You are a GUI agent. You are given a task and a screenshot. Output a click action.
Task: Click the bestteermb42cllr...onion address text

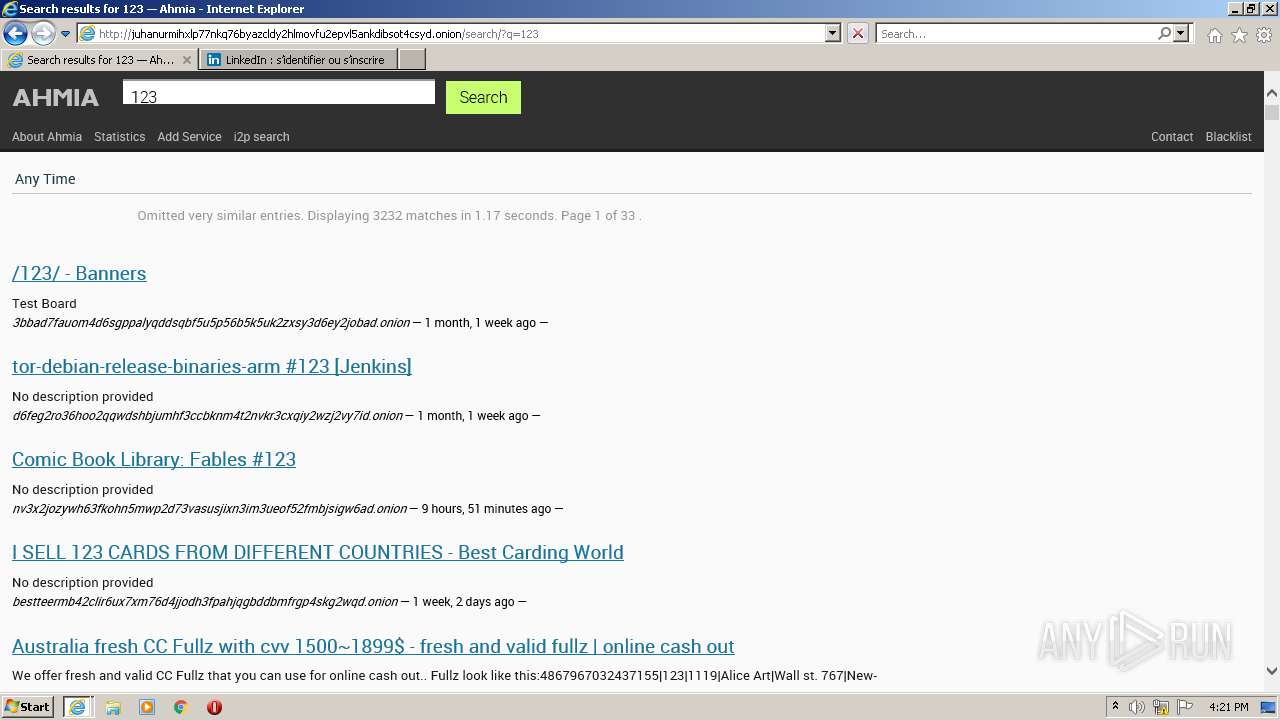(205, 602)
